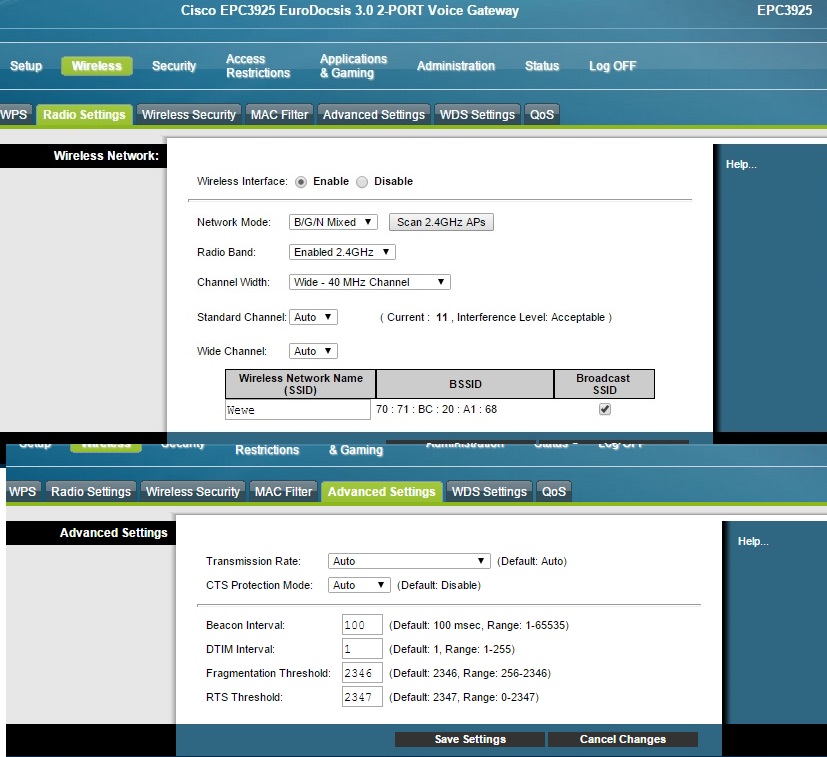
Task: Click the '(Default: Disable)' text beside CTS Protection
Action: click(x=439, y=585)
